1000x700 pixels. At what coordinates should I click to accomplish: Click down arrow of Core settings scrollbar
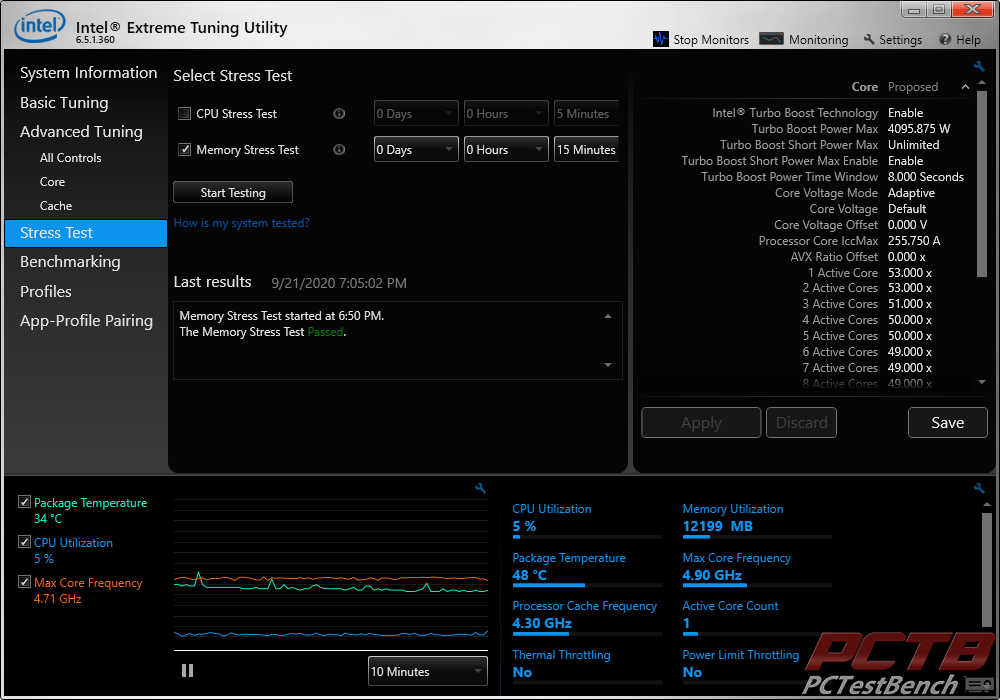(982, 382)
